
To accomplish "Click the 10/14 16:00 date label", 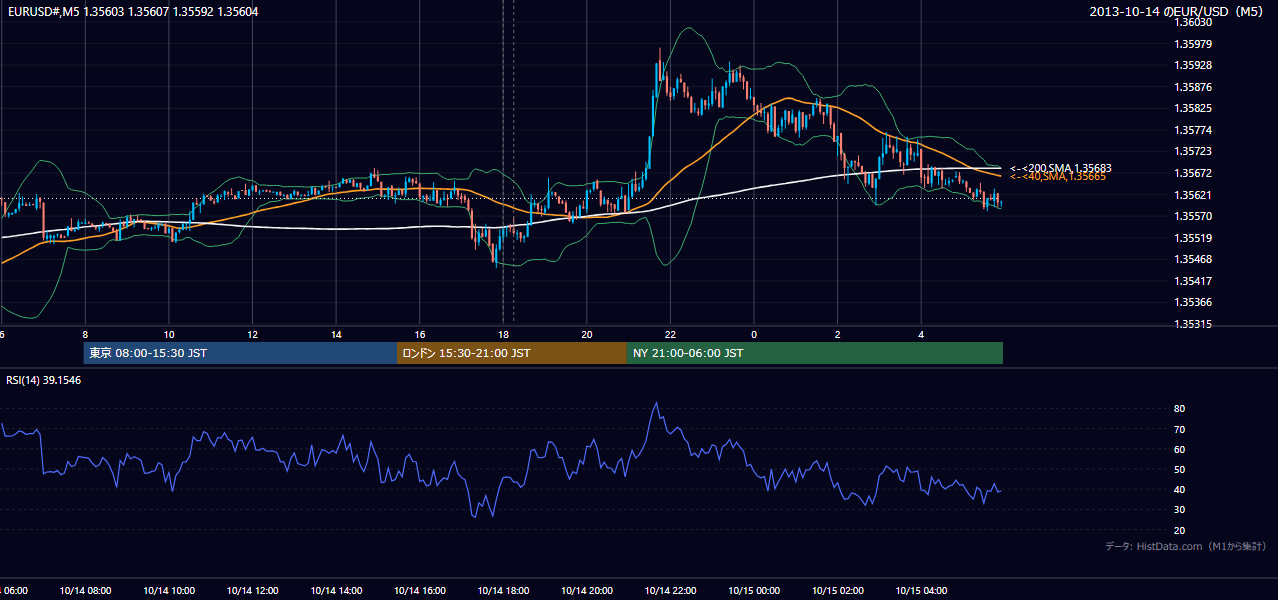I will (x=420, y=590).
